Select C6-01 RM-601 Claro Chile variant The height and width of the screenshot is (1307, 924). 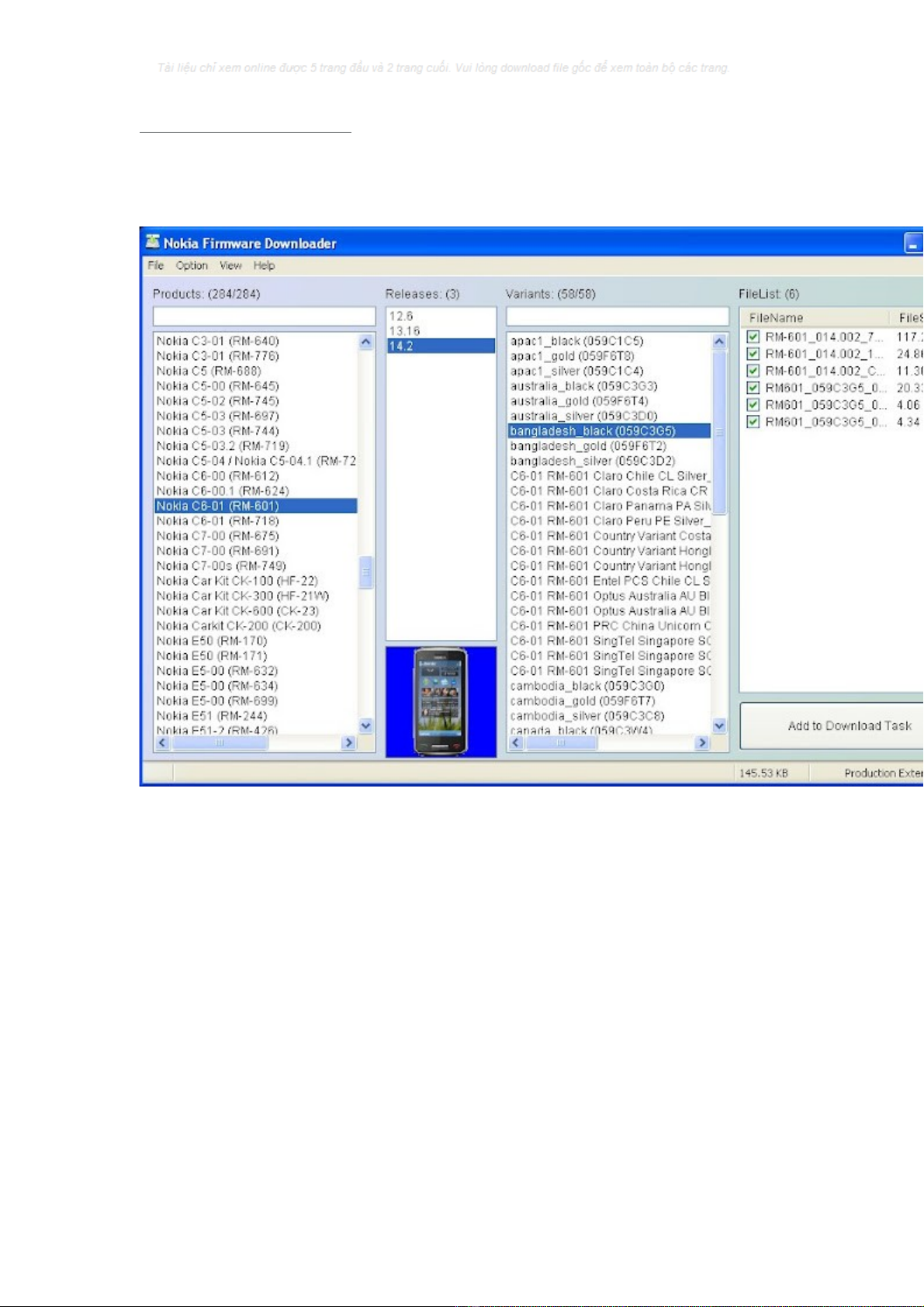(x=610, y=476)
